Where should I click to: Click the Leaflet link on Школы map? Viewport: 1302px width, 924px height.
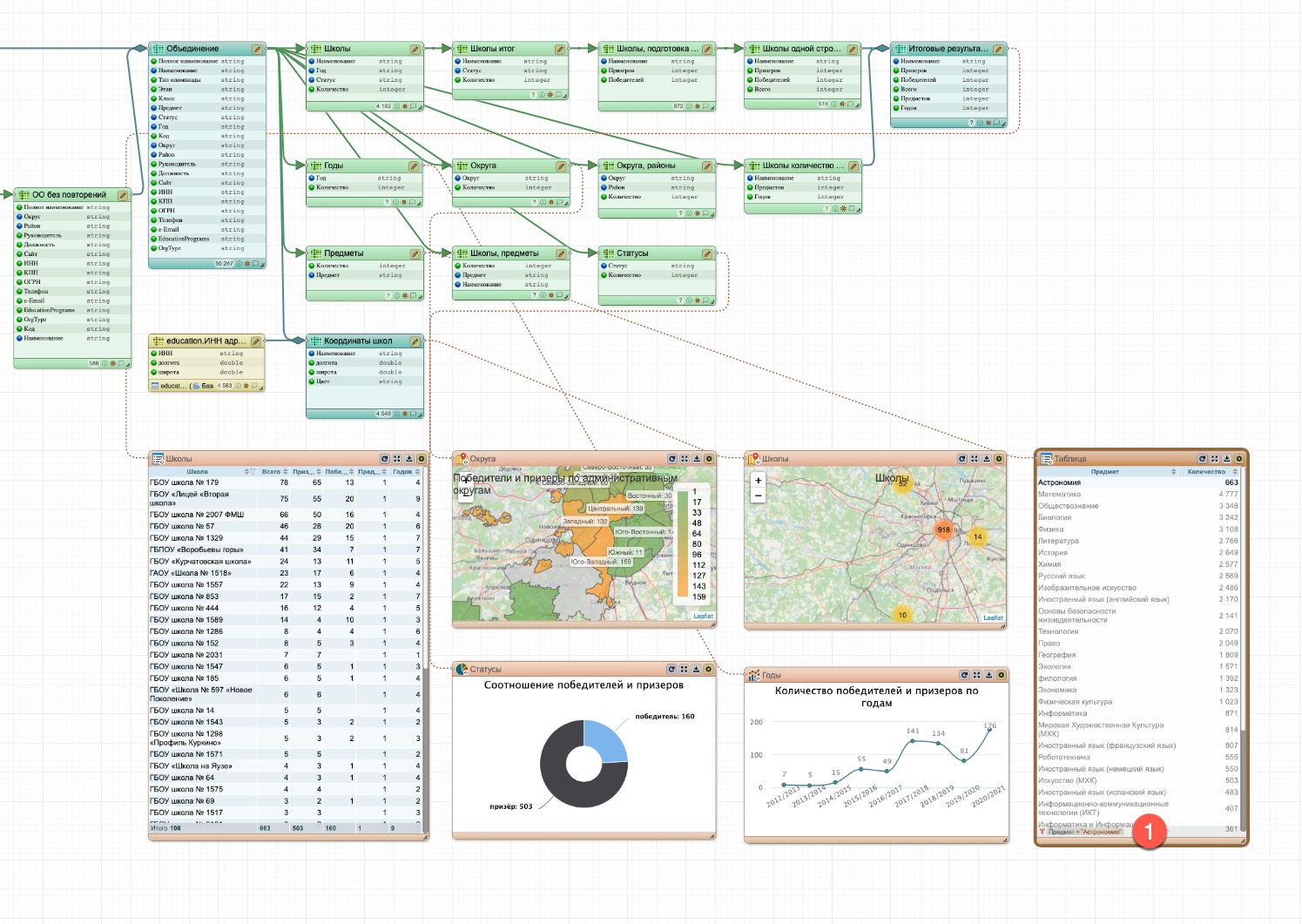[x=993, y=617]
